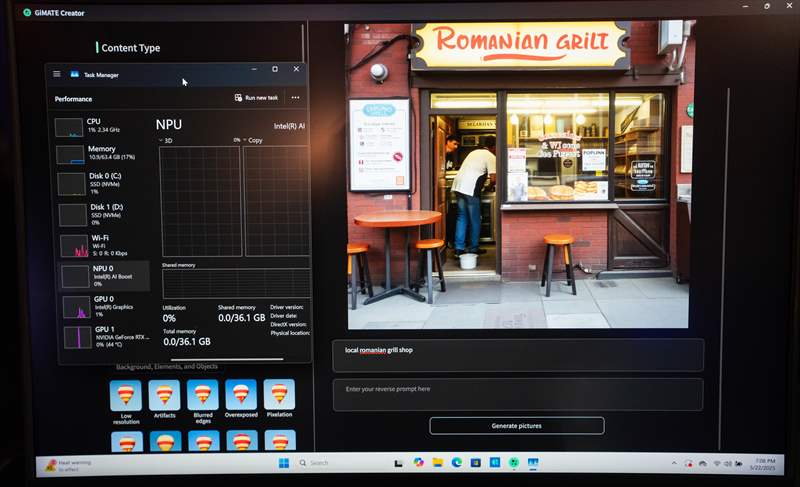Image resolution: width=800 pixels, height=487 pixels.
Task: Focus the prompt field containing 'local romanian grill shop'
Action: (518, 355)
